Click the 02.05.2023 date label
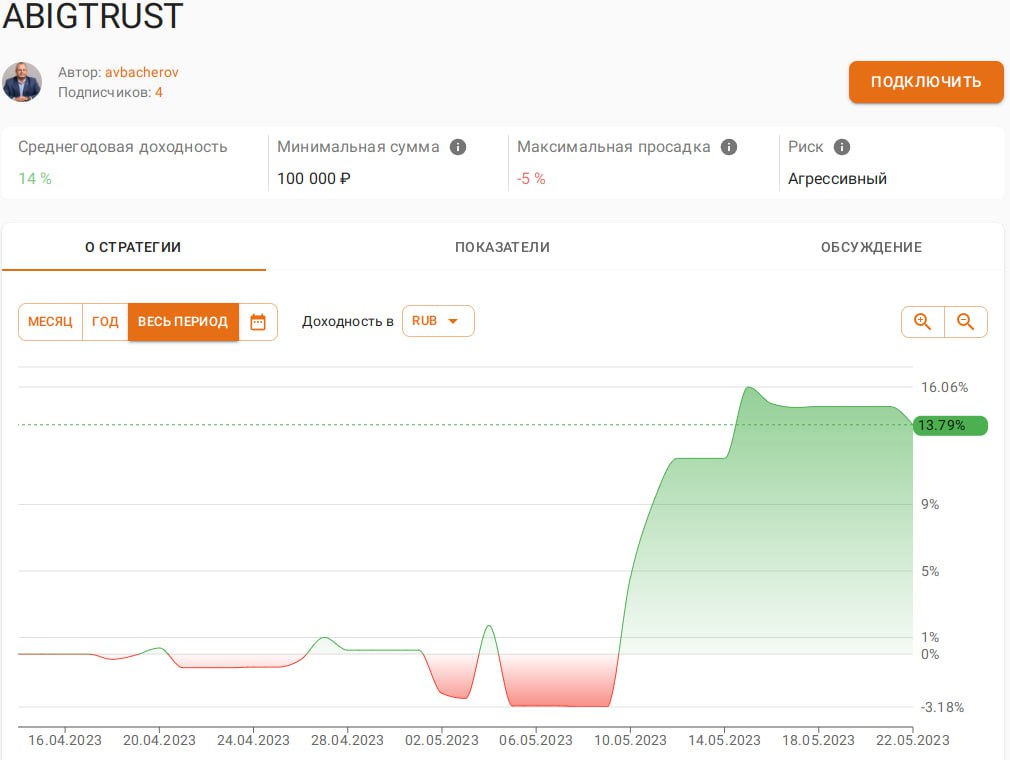The height and width of the screenshot is (760, 1010). pyautogui.click(x=442, y=741)
